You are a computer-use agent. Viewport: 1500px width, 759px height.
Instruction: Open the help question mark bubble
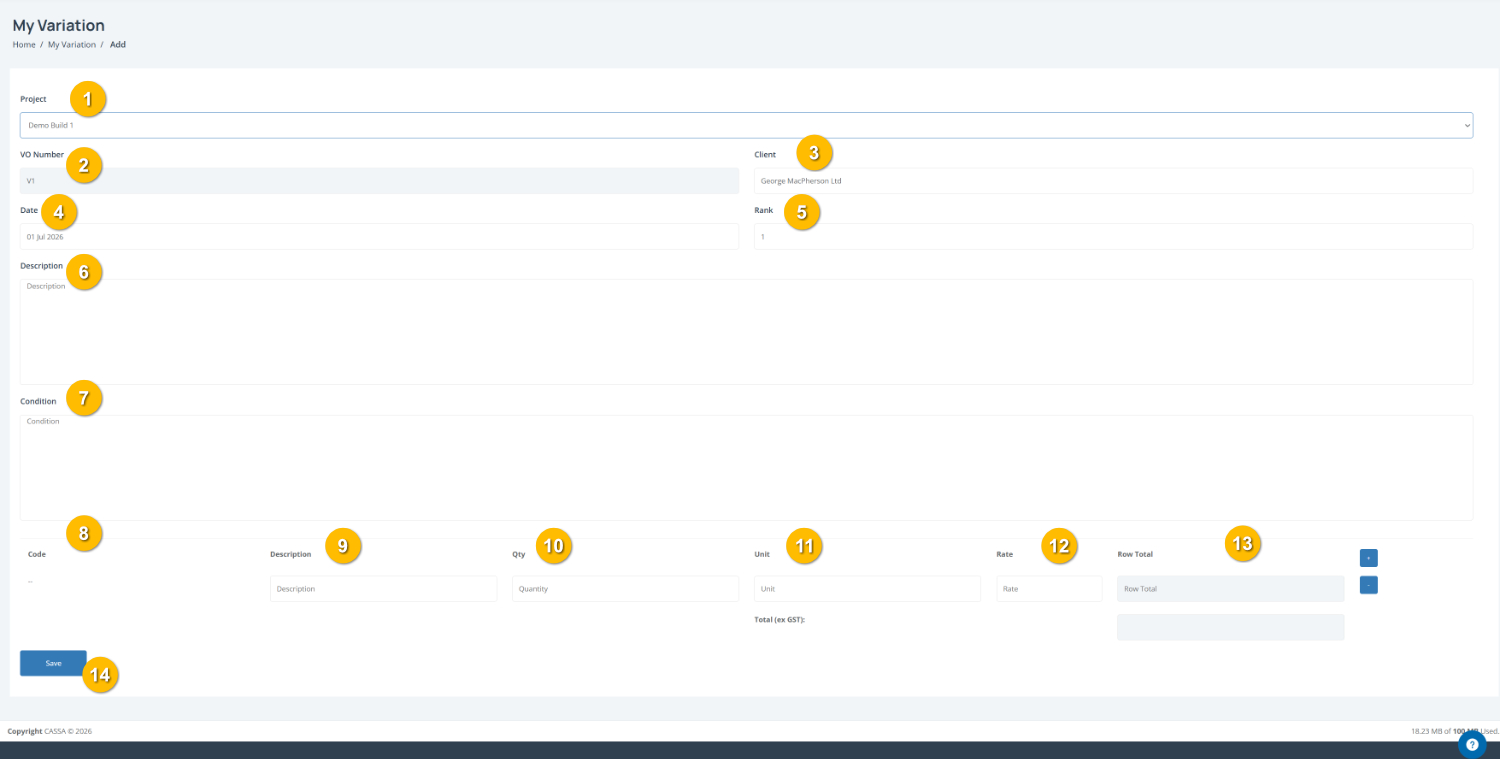coord(1472,744)
